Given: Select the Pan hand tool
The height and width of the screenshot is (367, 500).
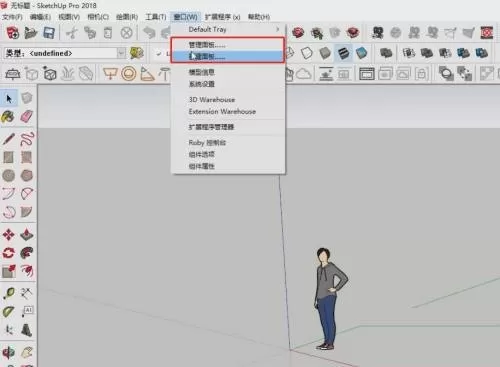Looking at the screenshot, I should pos(27,352).
